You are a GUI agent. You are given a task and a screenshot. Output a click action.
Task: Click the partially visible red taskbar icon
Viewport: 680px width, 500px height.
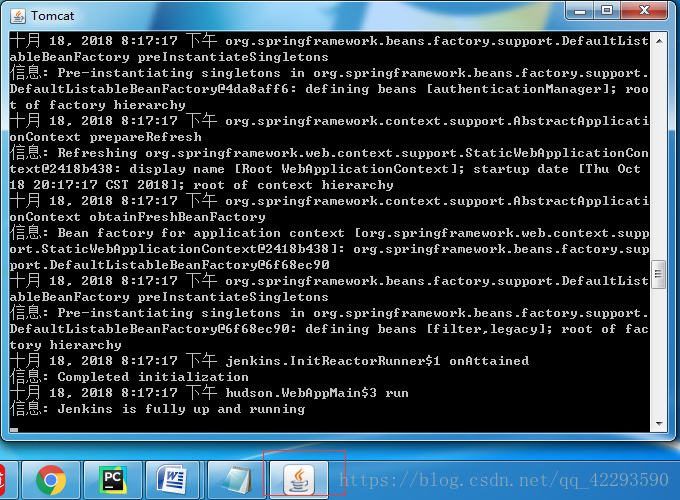pyautogui.click(x=4, y=480)
